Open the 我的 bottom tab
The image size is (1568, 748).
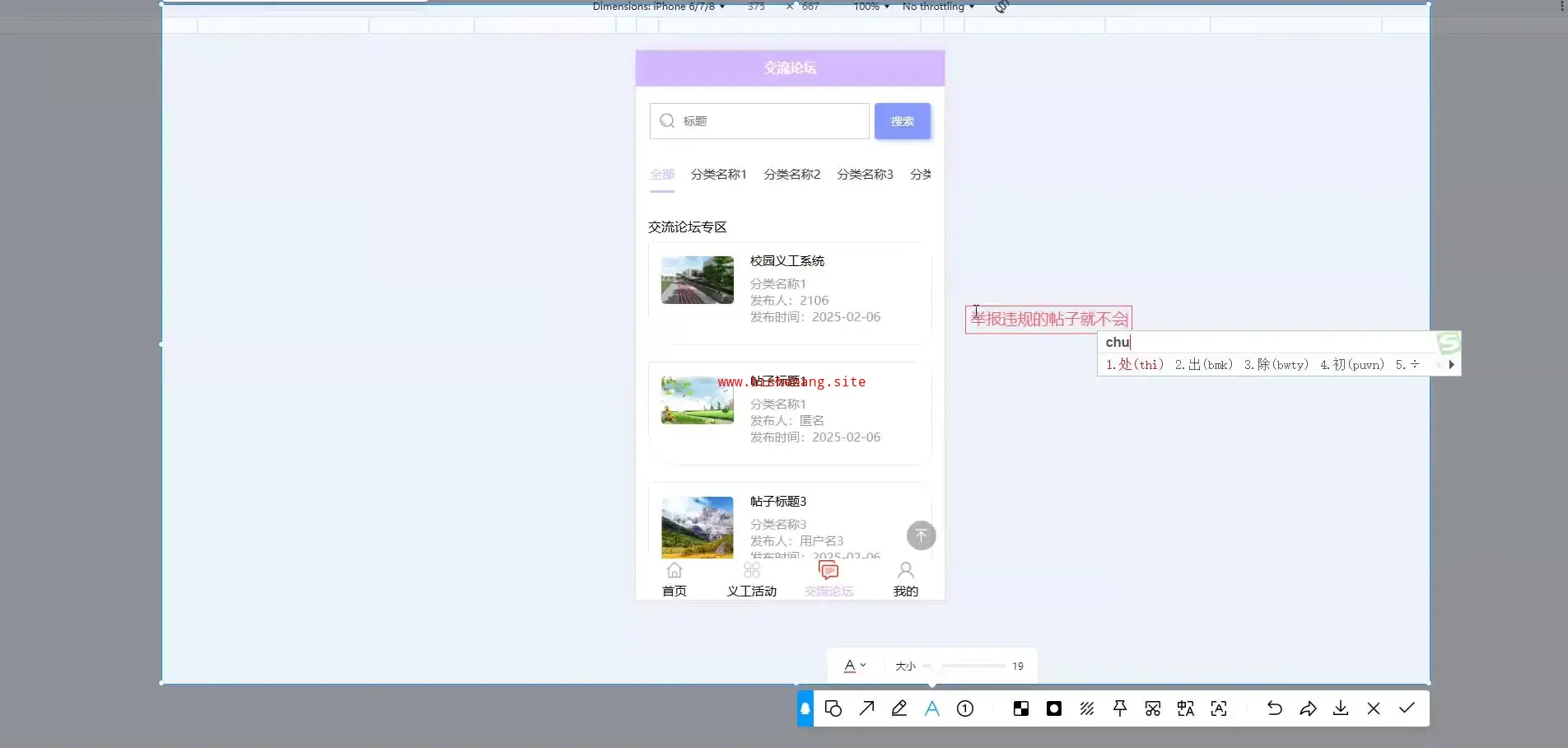(905, 580)
